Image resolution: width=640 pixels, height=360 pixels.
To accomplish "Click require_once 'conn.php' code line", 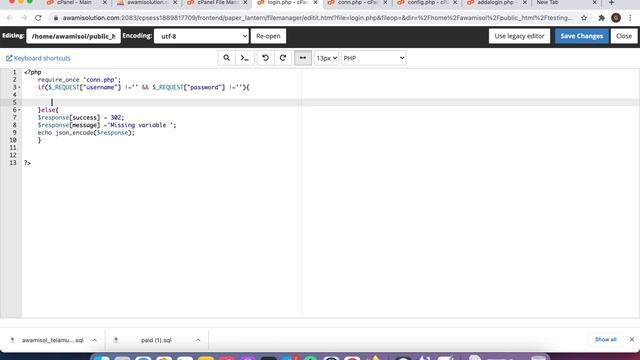I will tap(79, 80).
